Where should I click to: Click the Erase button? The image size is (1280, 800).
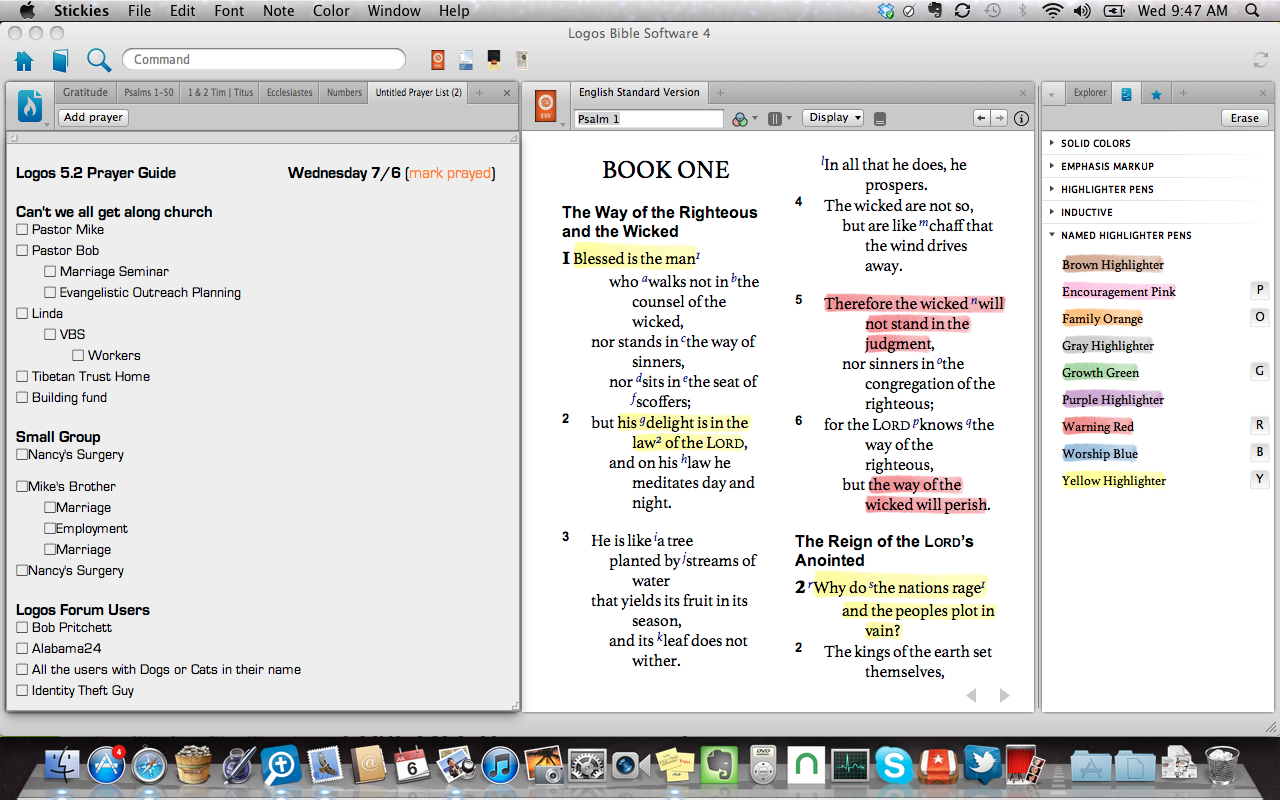1245,118
